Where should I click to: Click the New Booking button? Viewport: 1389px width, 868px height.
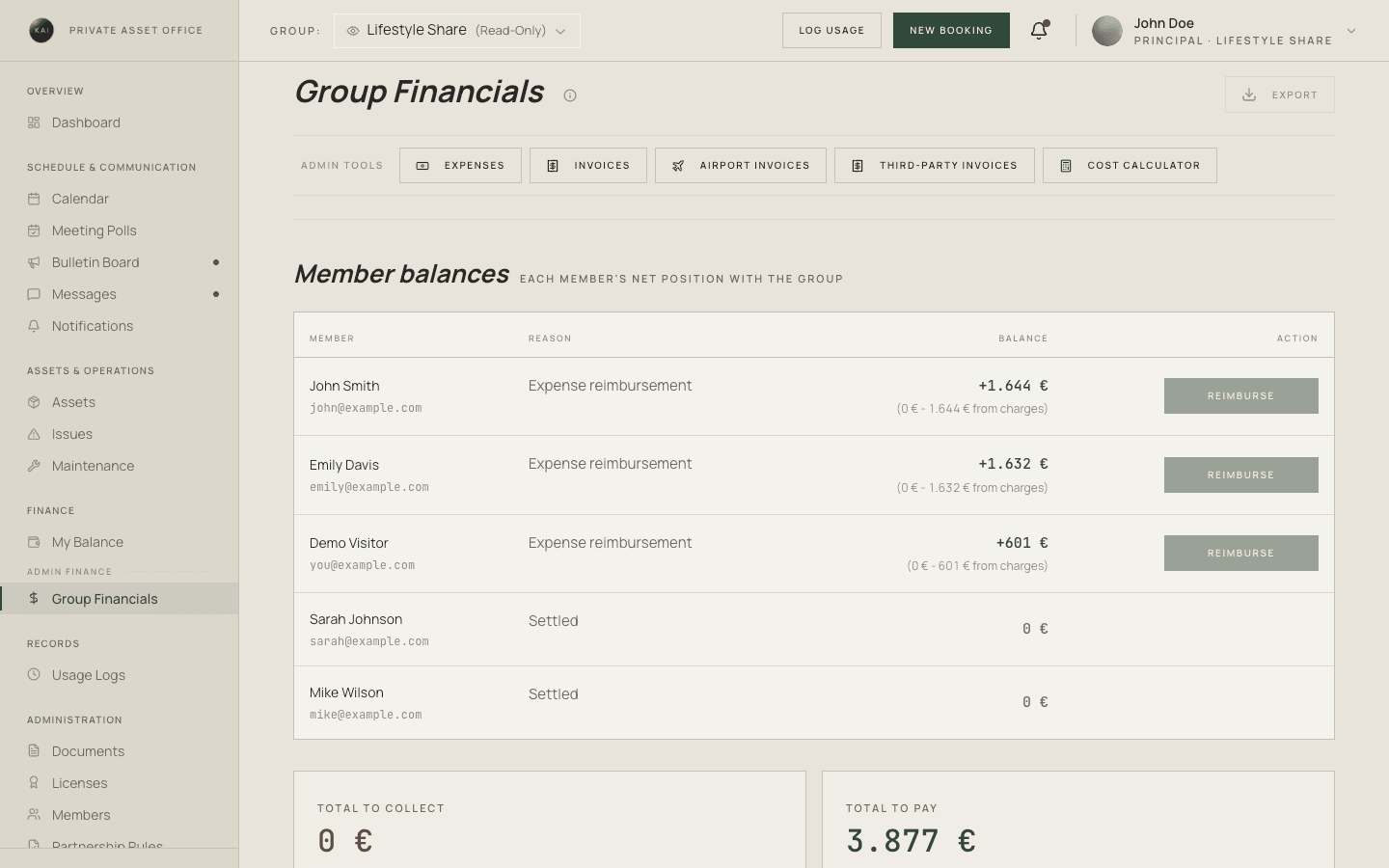coord(951,31)
